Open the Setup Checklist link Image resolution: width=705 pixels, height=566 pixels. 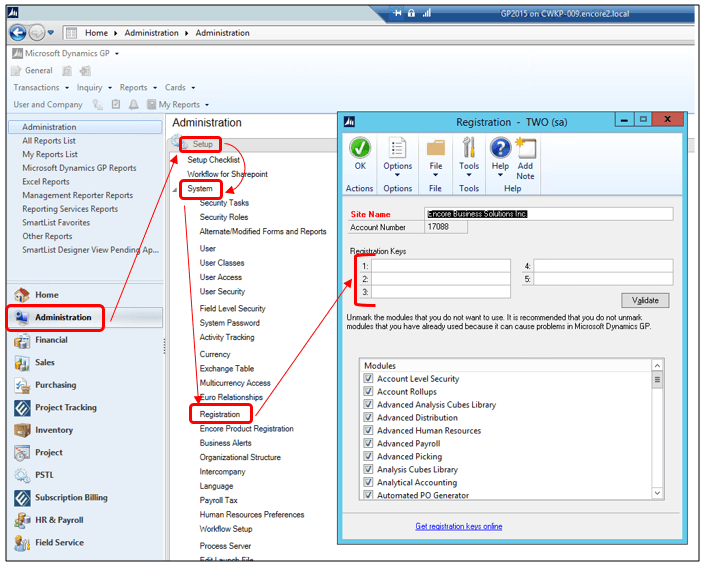click(x=213, y=160)
